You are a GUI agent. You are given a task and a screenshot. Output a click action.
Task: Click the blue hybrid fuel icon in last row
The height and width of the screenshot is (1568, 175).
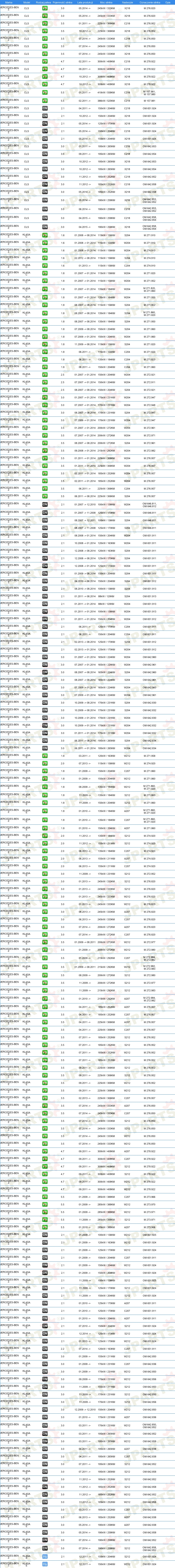pyautogui.click(x=45, y=1564)
